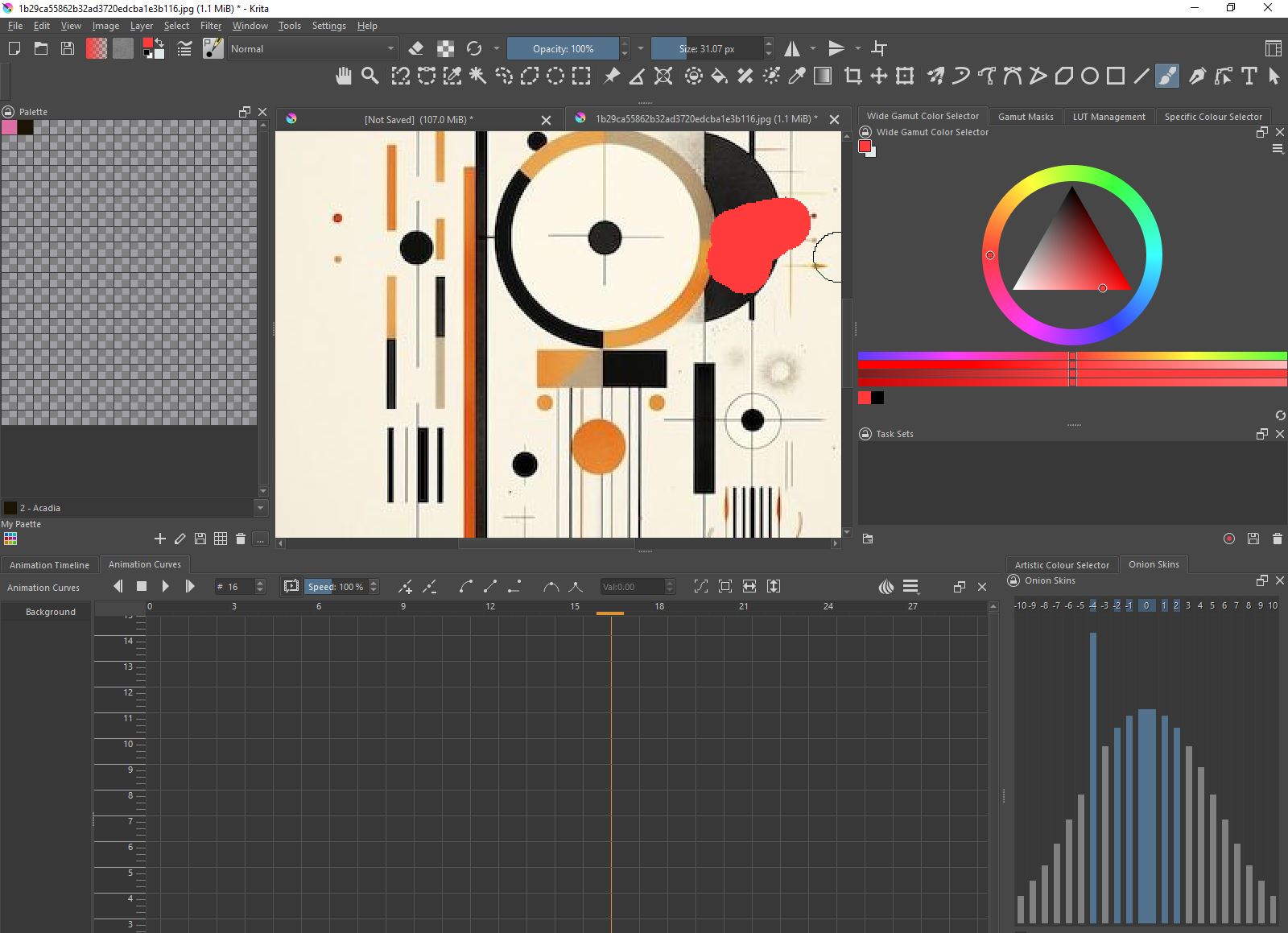1288x933 pixels.
Task: Select the Elliptical Selection tool
Action: (x=555, y=76)
